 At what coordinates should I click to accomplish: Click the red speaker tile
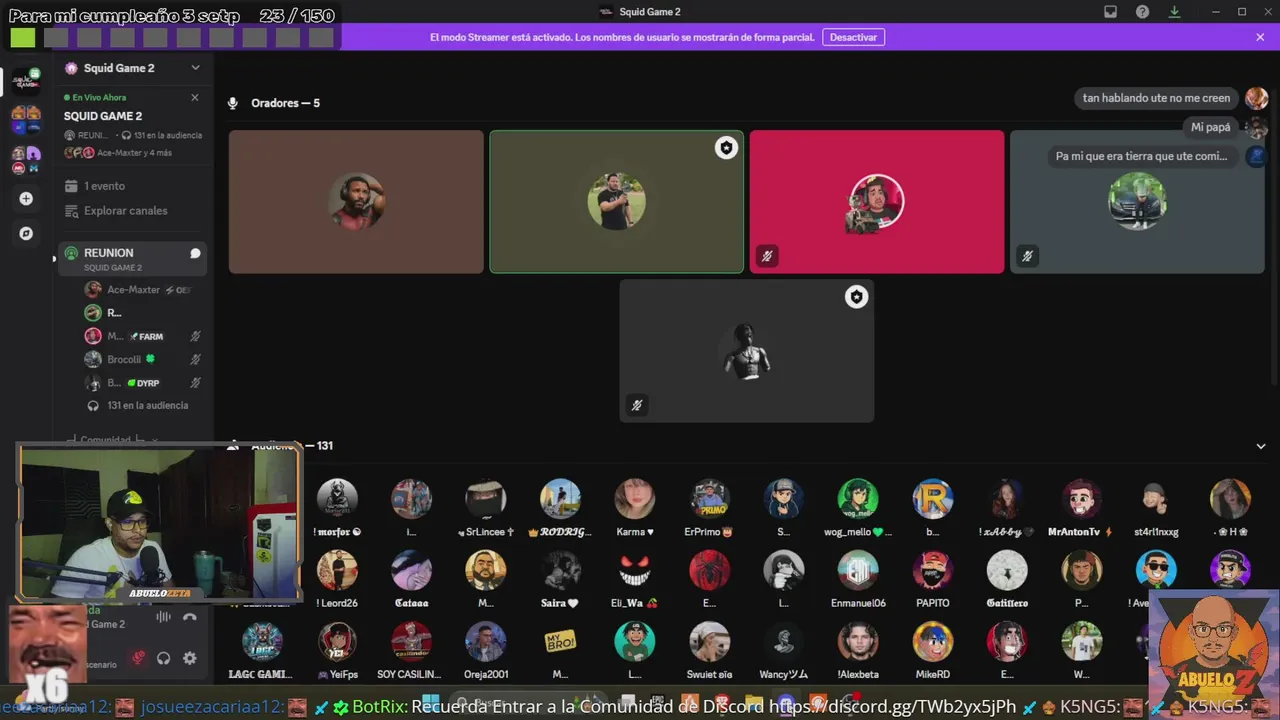[x=877, y=201]
